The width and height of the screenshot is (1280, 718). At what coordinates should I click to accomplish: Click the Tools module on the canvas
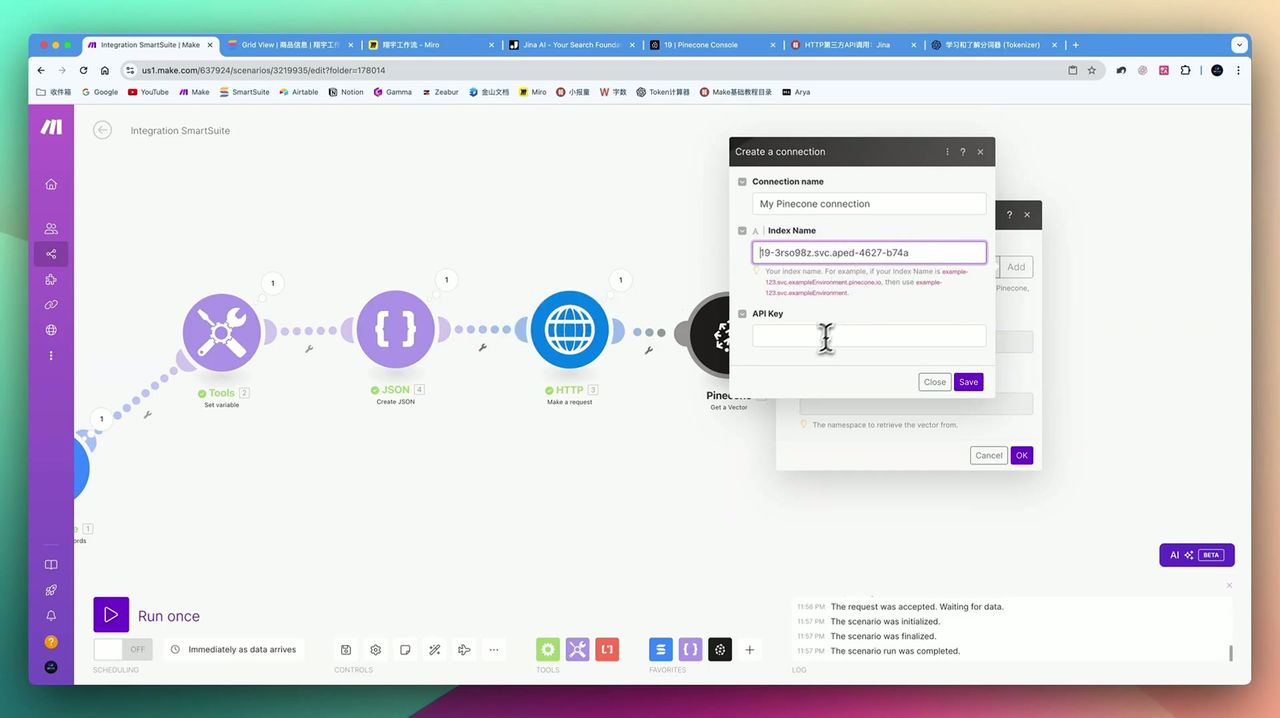click(221, 331)
